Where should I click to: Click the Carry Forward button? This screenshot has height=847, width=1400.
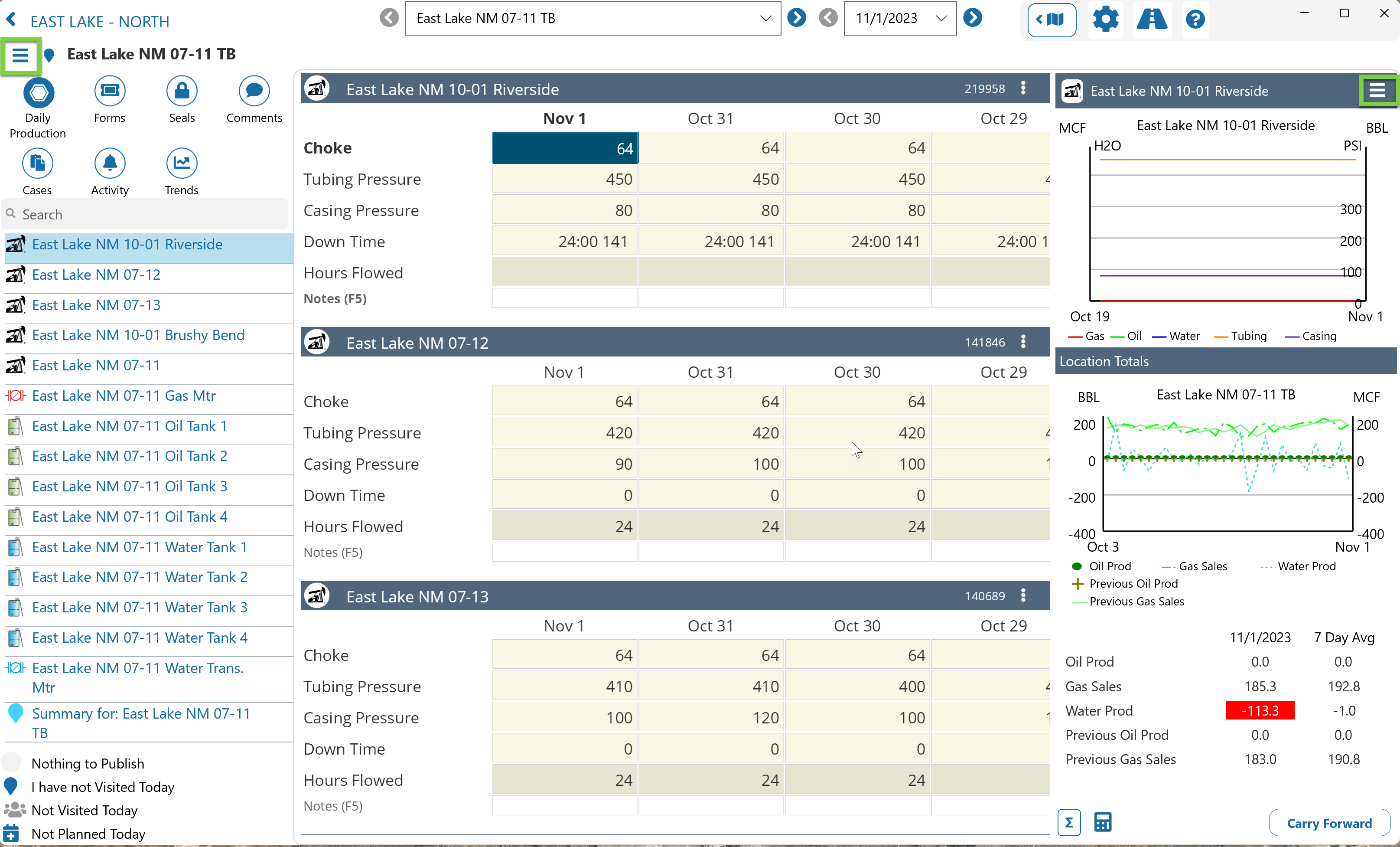tap(1328, 823)
